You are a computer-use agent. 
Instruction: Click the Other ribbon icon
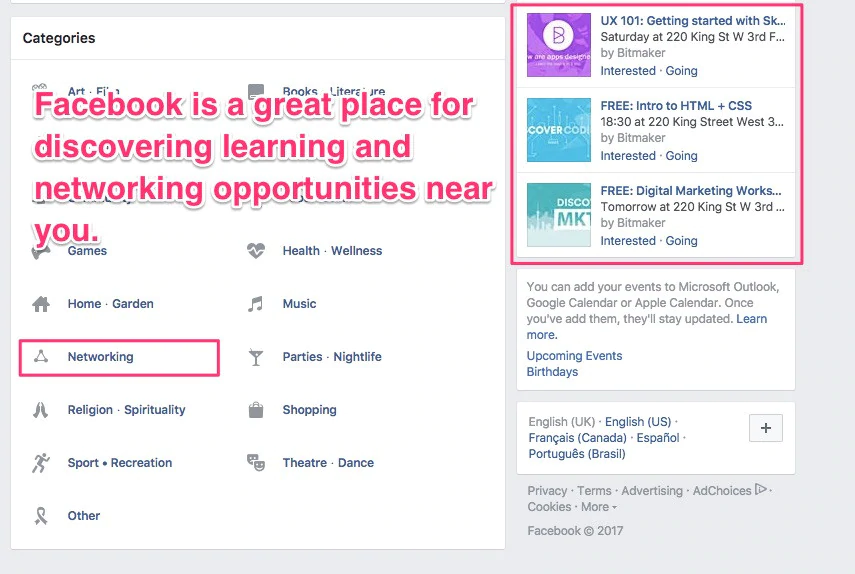(41, 516)
